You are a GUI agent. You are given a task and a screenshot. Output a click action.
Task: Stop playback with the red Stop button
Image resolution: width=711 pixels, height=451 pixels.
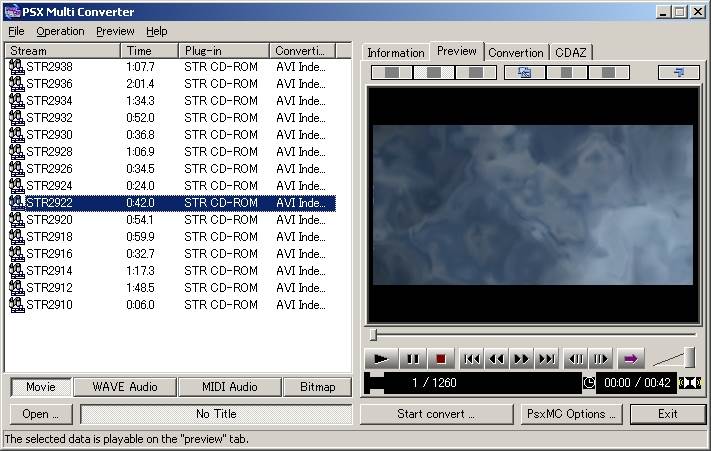pyautogui.click(x=440, y=359)
